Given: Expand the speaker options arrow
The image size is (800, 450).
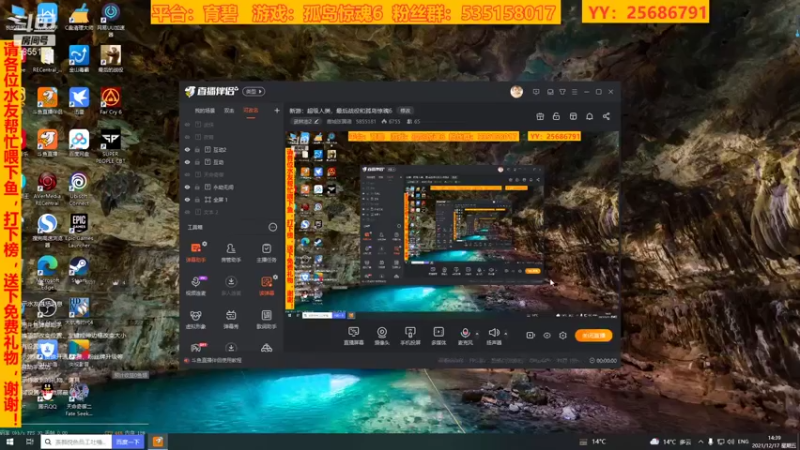Looking at the screenshot, I should click(x=506, y=334).
